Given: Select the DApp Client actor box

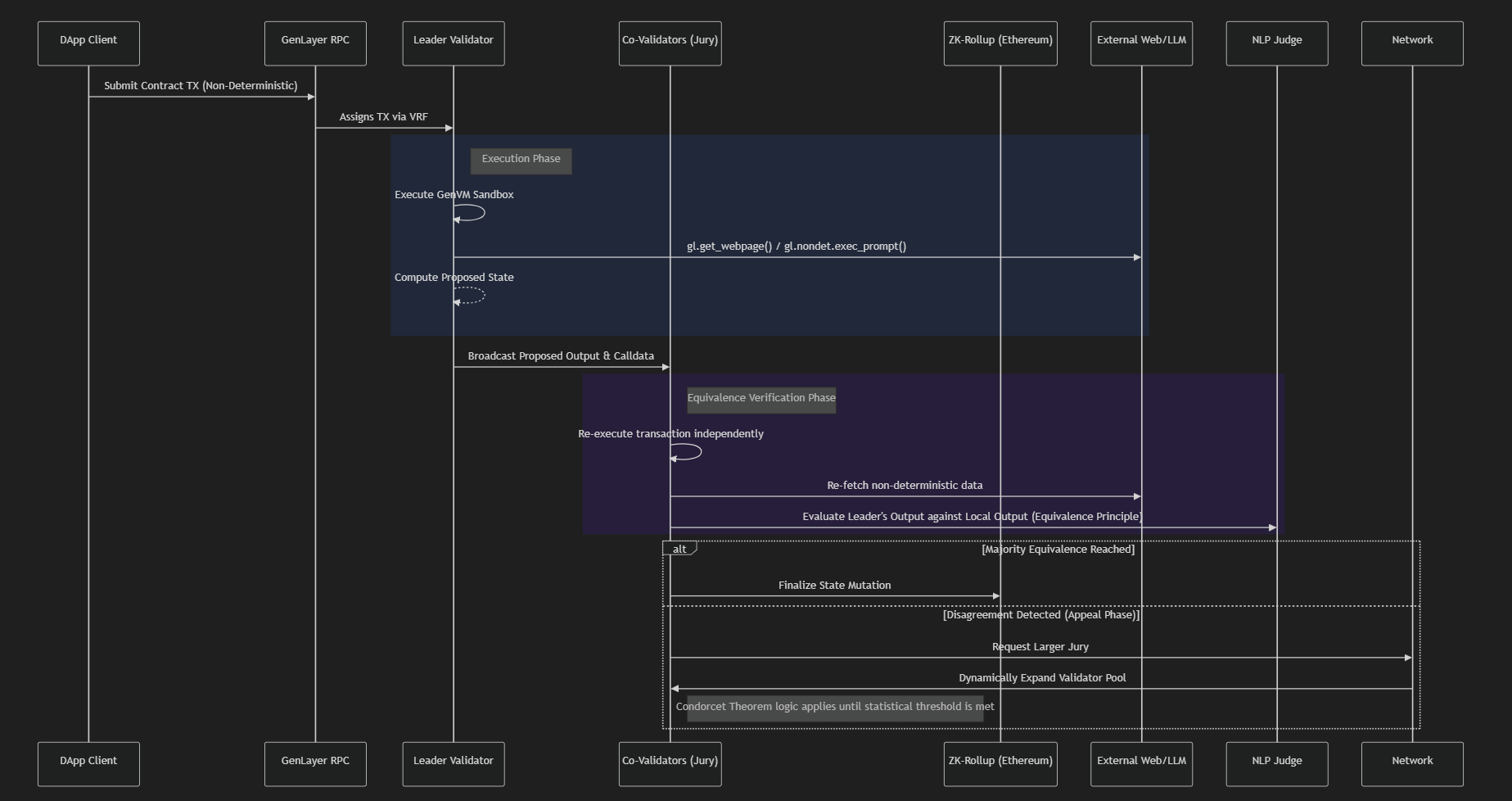Looking at the screenshot, I should 88,43.
